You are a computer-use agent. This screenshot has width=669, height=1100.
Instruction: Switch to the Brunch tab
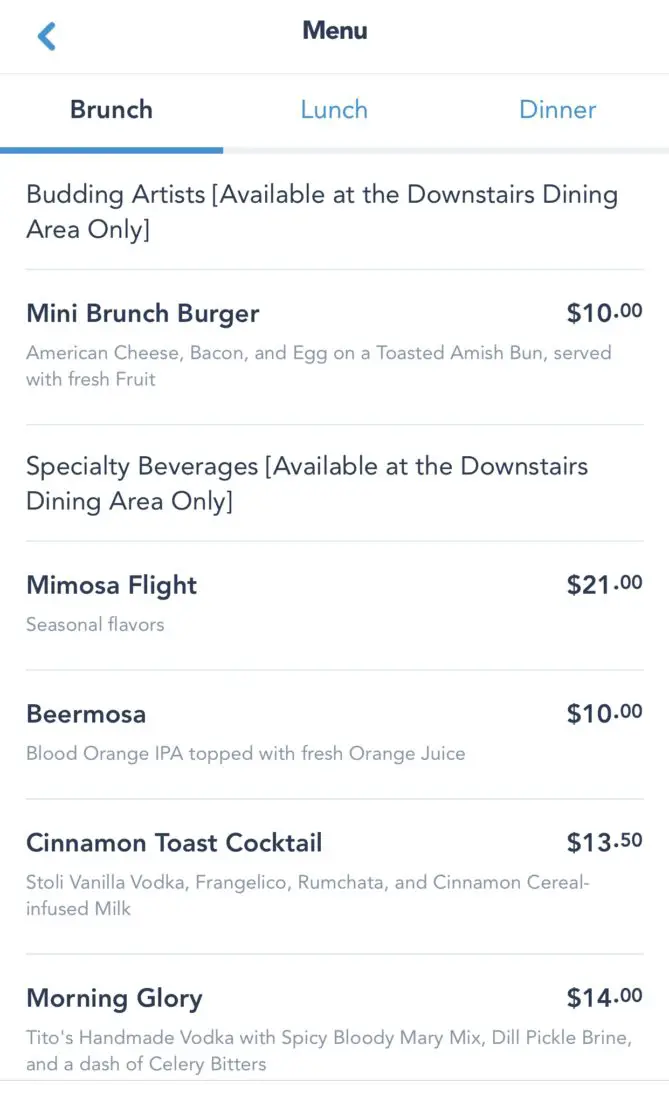[x=111, y=110]
